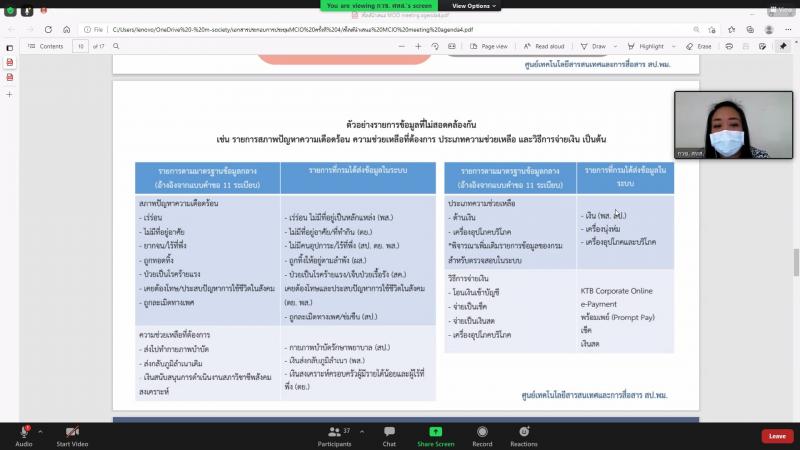Click the PDF print icon
The height and width of the screenshot is (450, 800).
click(729, 46)
